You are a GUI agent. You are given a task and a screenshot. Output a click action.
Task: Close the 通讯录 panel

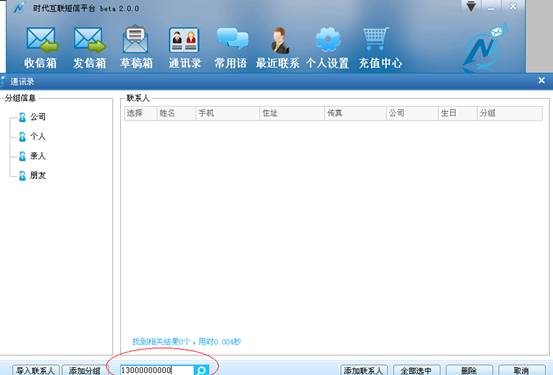click(542, 81)
